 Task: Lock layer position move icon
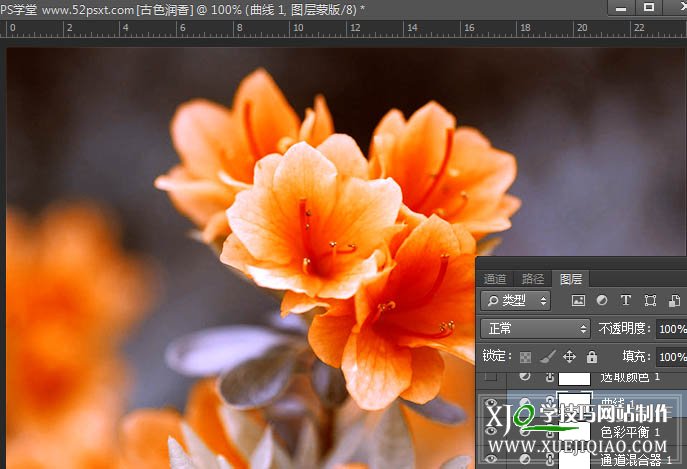(x=569, y=356)
